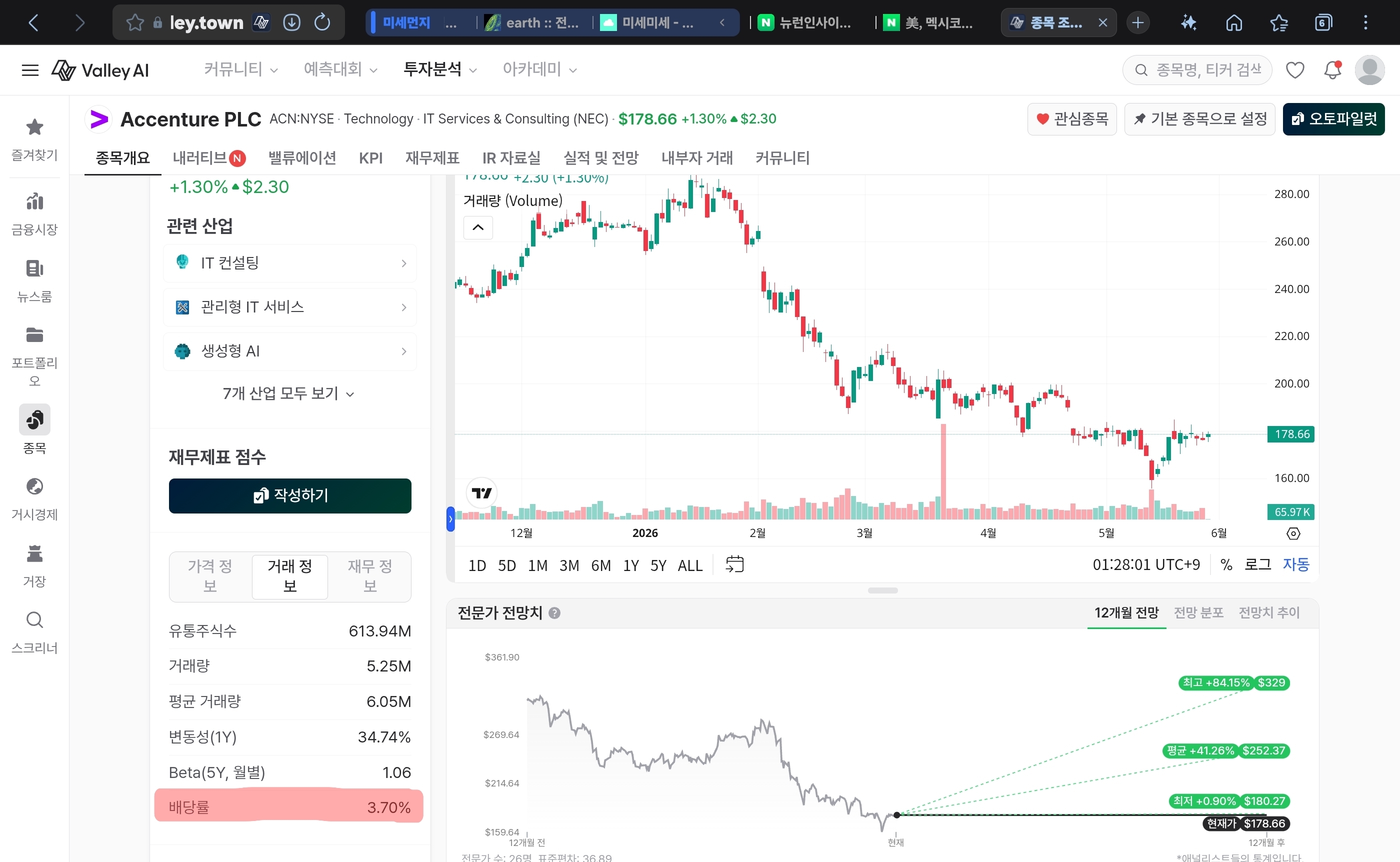Open 뉴스룸 in the sidebar
The height and width of the screenshot is (862, 1400).
tap(35, 281)
